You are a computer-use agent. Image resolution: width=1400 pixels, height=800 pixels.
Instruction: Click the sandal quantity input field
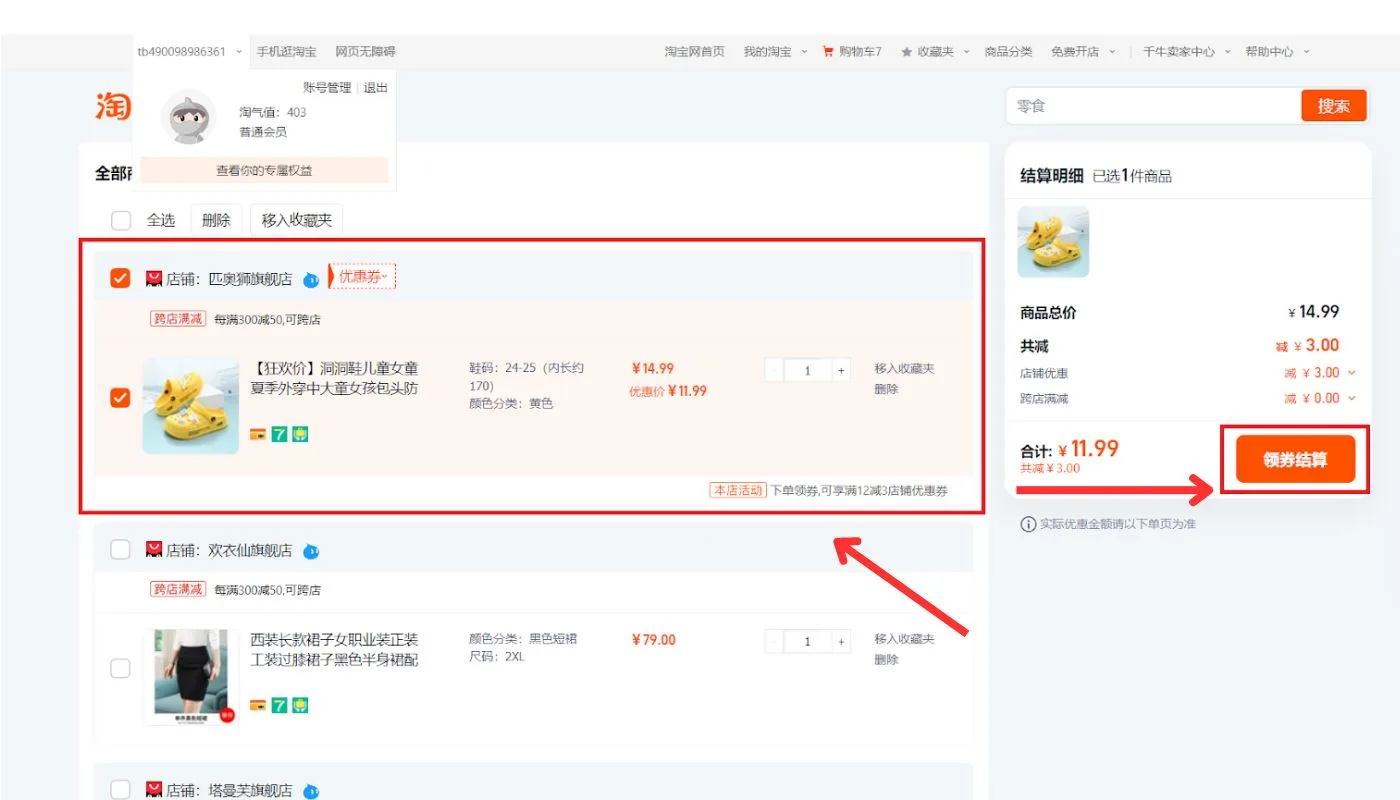pyautogui.click(x=808, y=371)
